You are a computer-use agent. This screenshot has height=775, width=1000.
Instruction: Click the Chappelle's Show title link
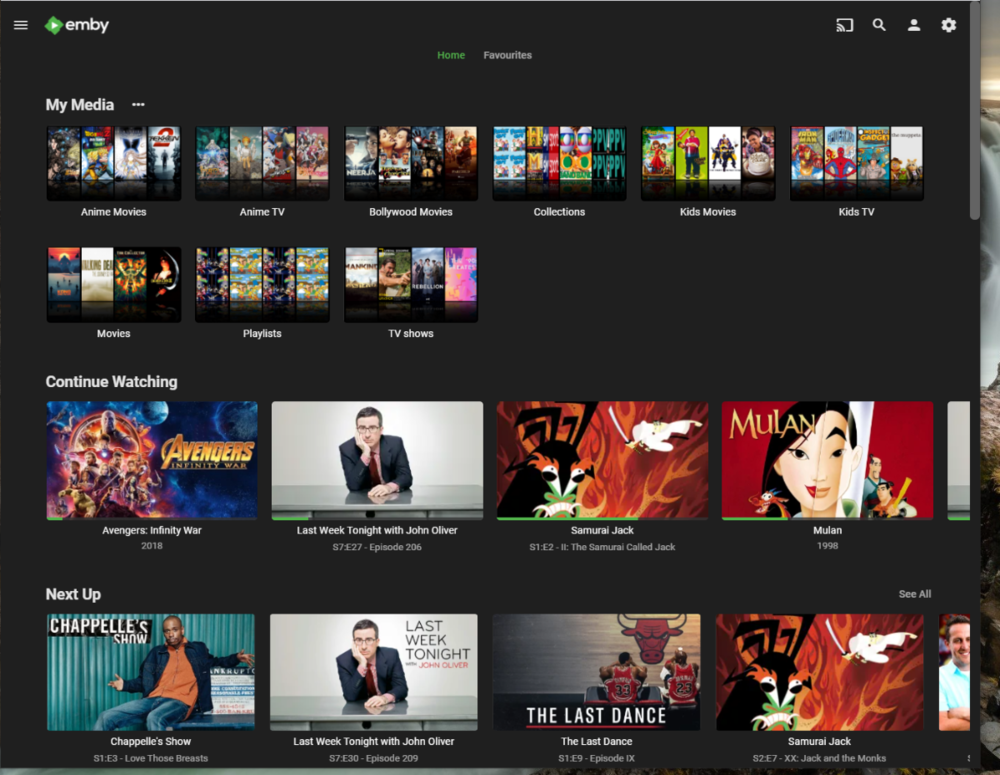151,741
